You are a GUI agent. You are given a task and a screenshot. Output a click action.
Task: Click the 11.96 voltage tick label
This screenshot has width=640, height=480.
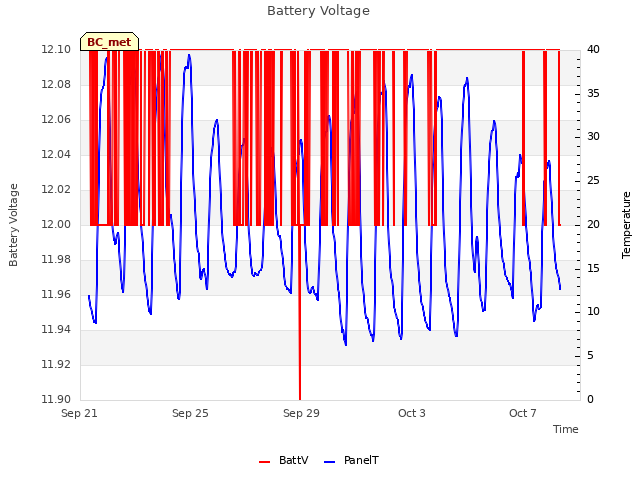pos(56,294)
